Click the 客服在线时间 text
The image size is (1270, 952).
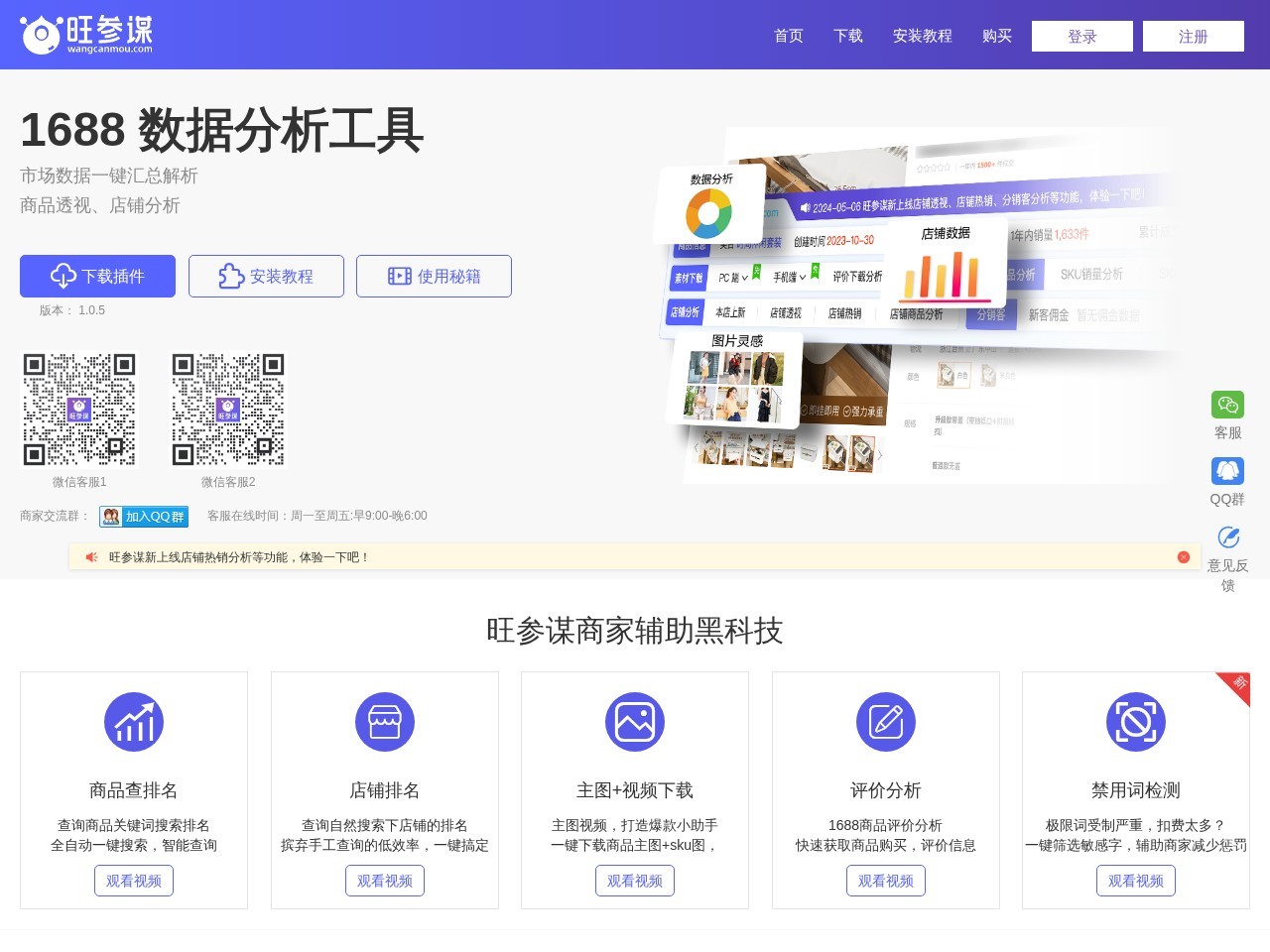(317, 516)
